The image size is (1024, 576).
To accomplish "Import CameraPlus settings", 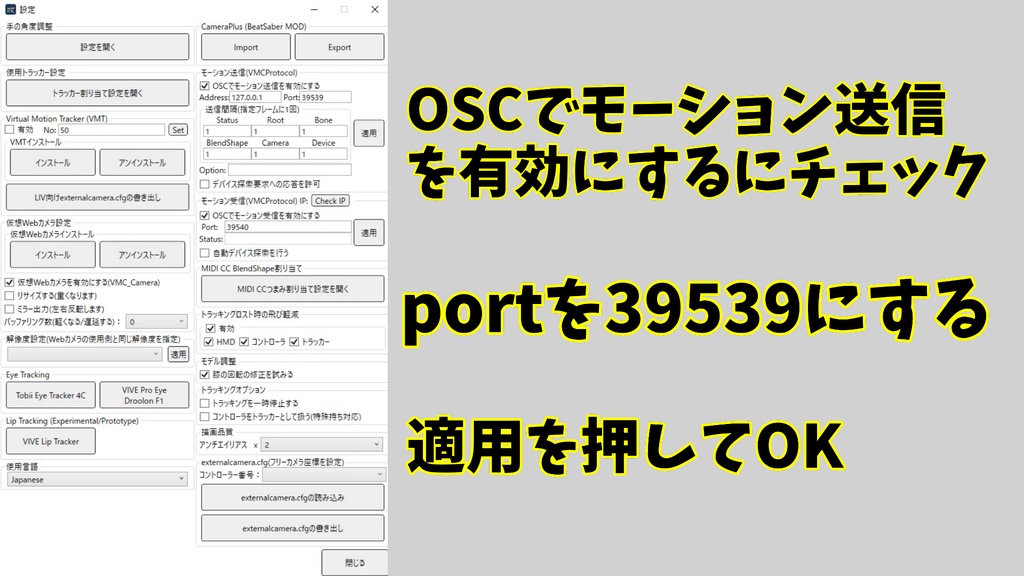I will pyautogui.click(x=246, y=47).
